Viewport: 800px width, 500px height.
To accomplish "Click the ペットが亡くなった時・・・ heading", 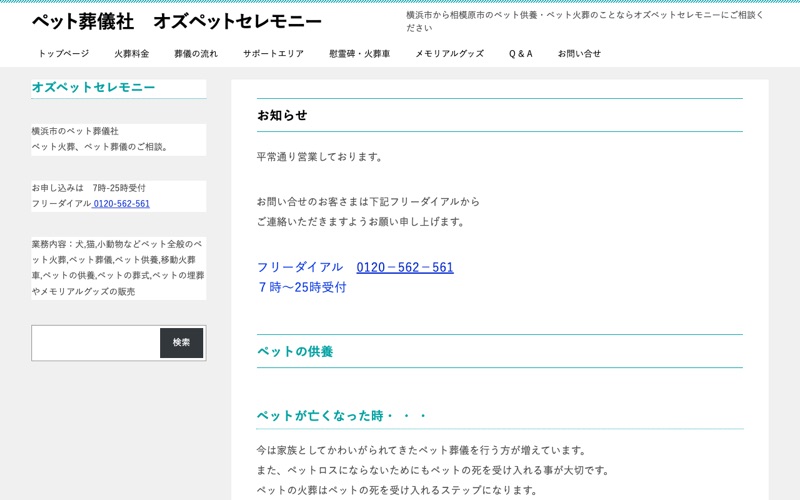I will click(x=342, y=416).
